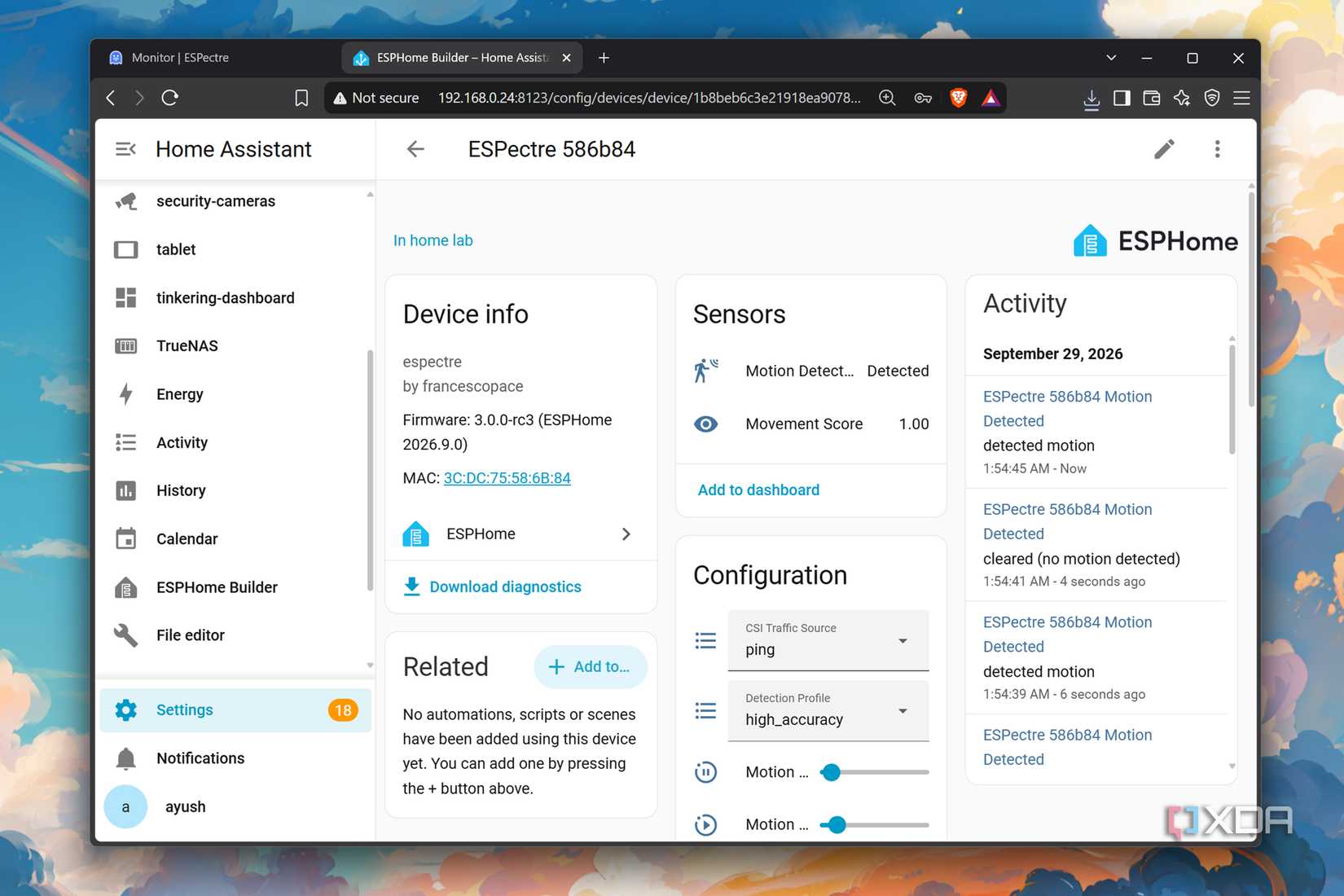
Task: Click the browser forward navigation arrow
Action: pos(140,98)
